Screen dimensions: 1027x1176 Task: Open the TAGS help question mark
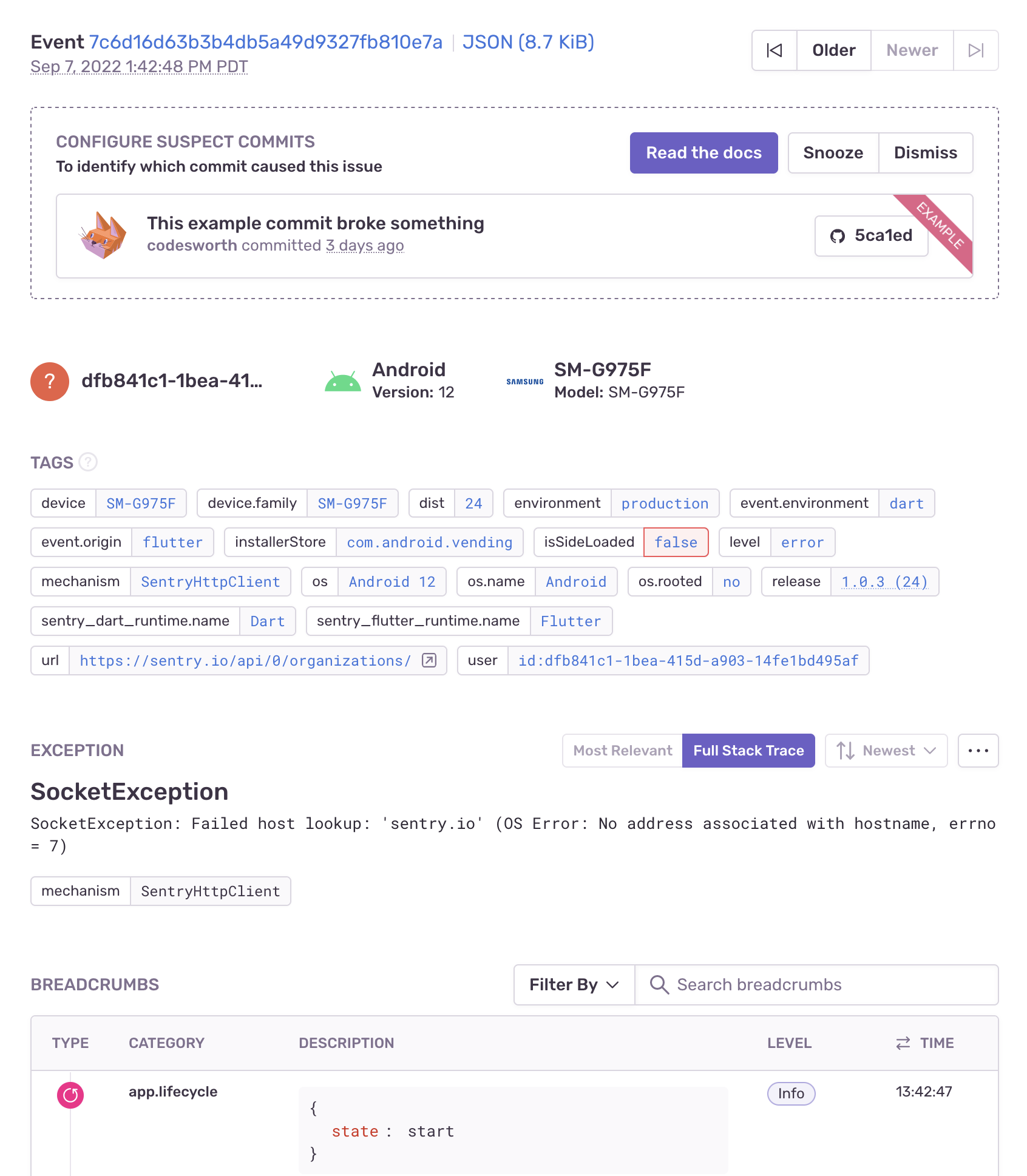coord(89,462)
